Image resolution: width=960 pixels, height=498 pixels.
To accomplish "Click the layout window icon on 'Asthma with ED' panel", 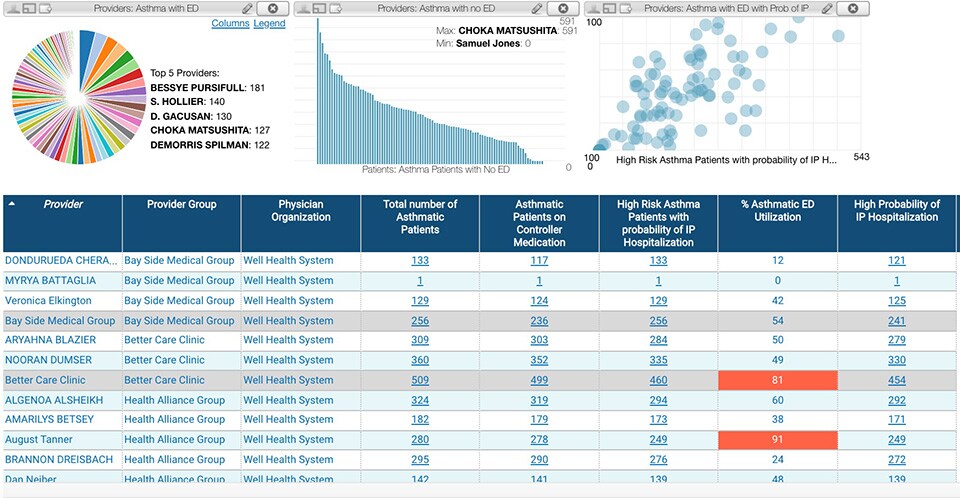I will click(30, 8).
